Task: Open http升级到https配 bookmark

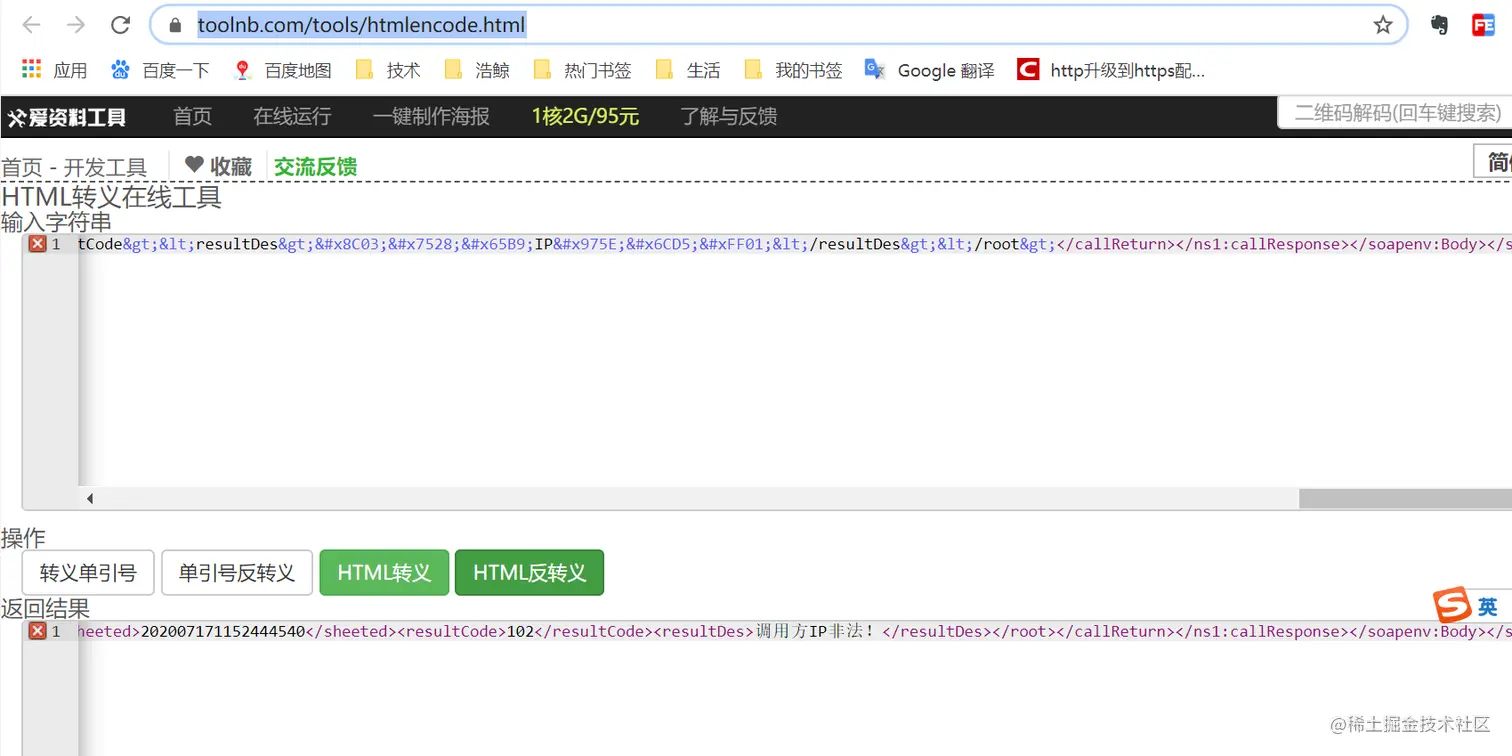Action: coord(1111,70)
